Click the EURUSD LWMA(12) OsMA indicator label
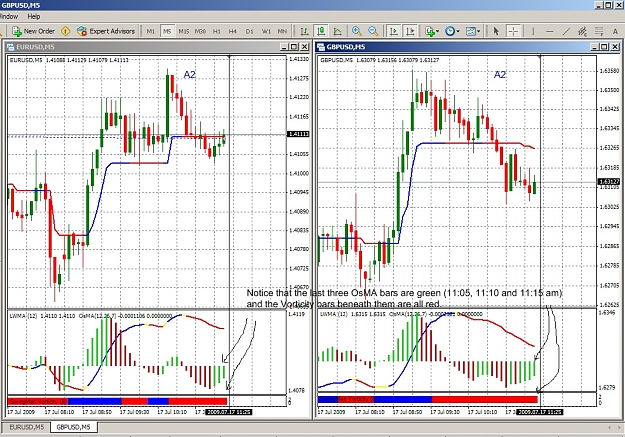Viewport: 625px width, 437px height. 90,316
